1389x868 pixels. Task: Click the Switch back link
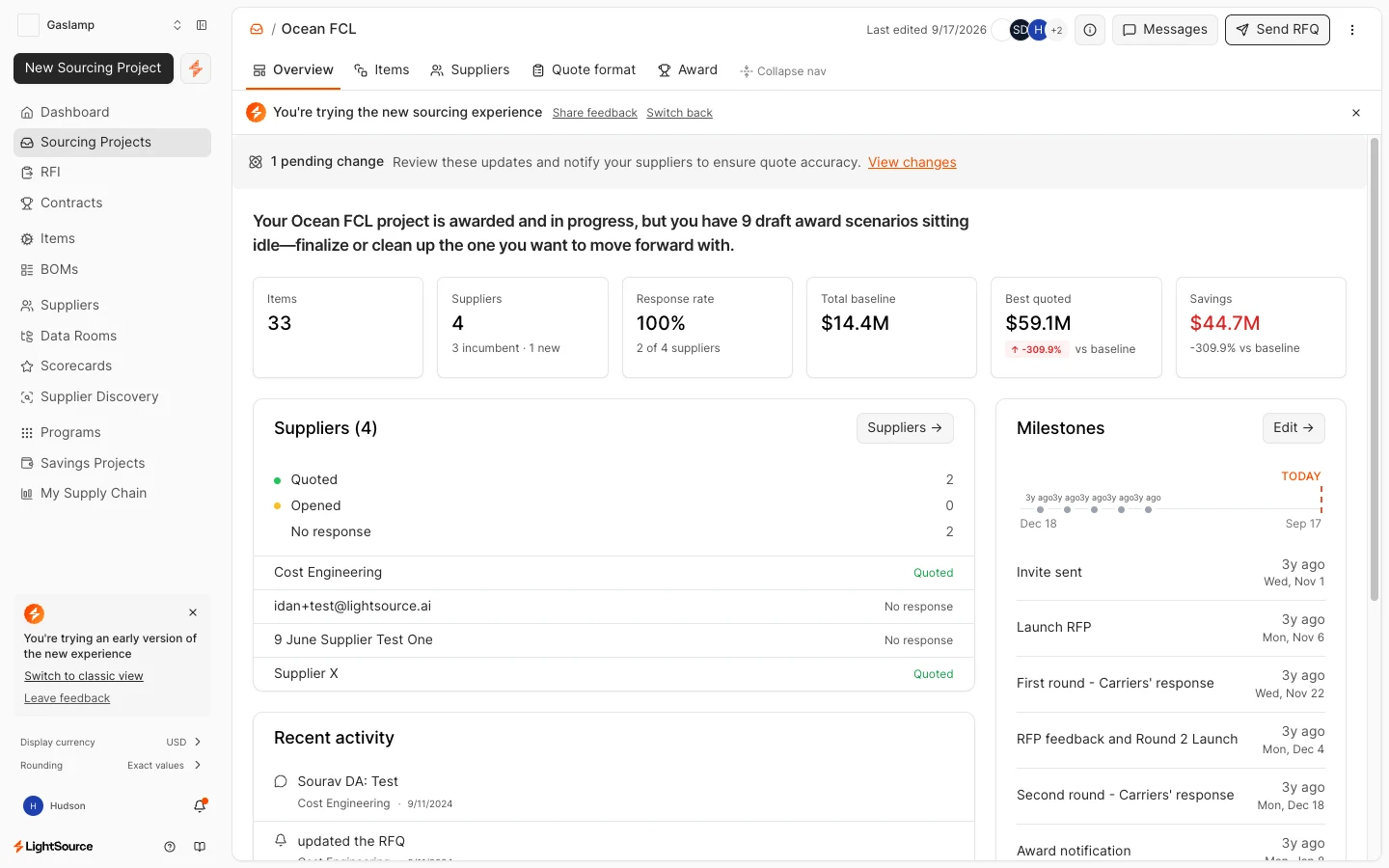click(680, 113)
